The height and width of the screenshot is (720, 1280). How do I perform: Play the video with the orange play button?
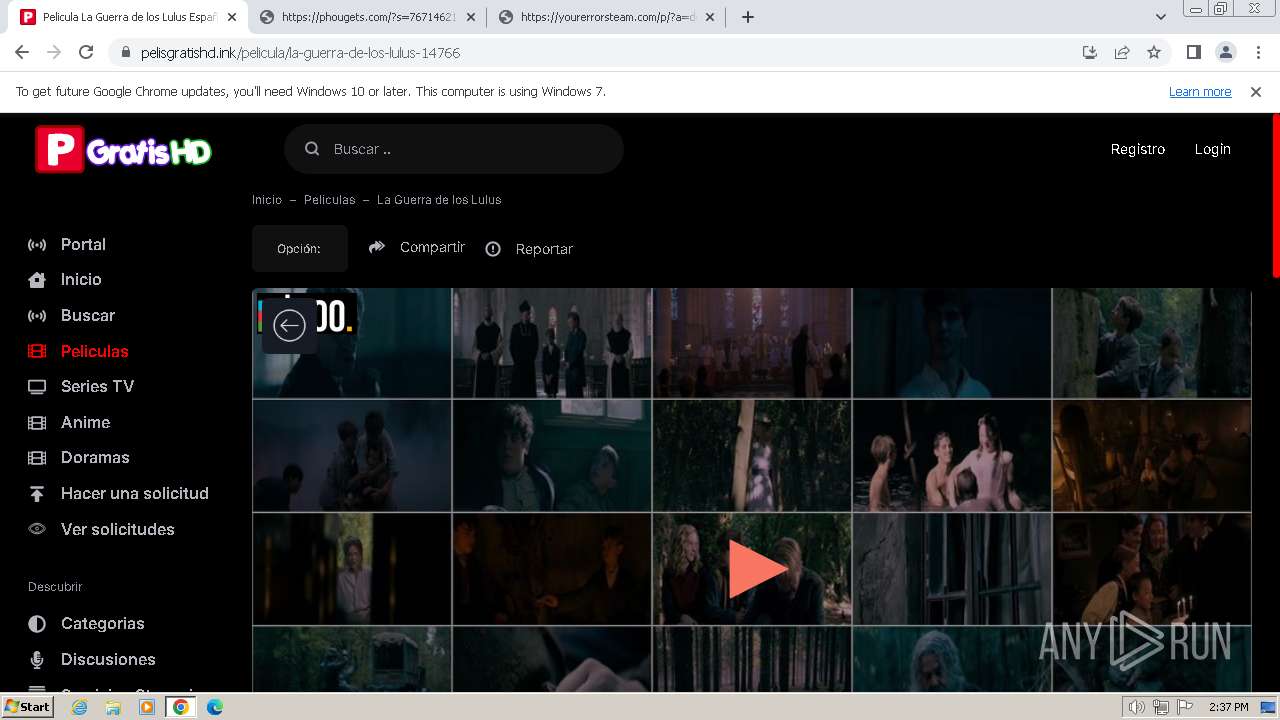click(x=757, y=569)
